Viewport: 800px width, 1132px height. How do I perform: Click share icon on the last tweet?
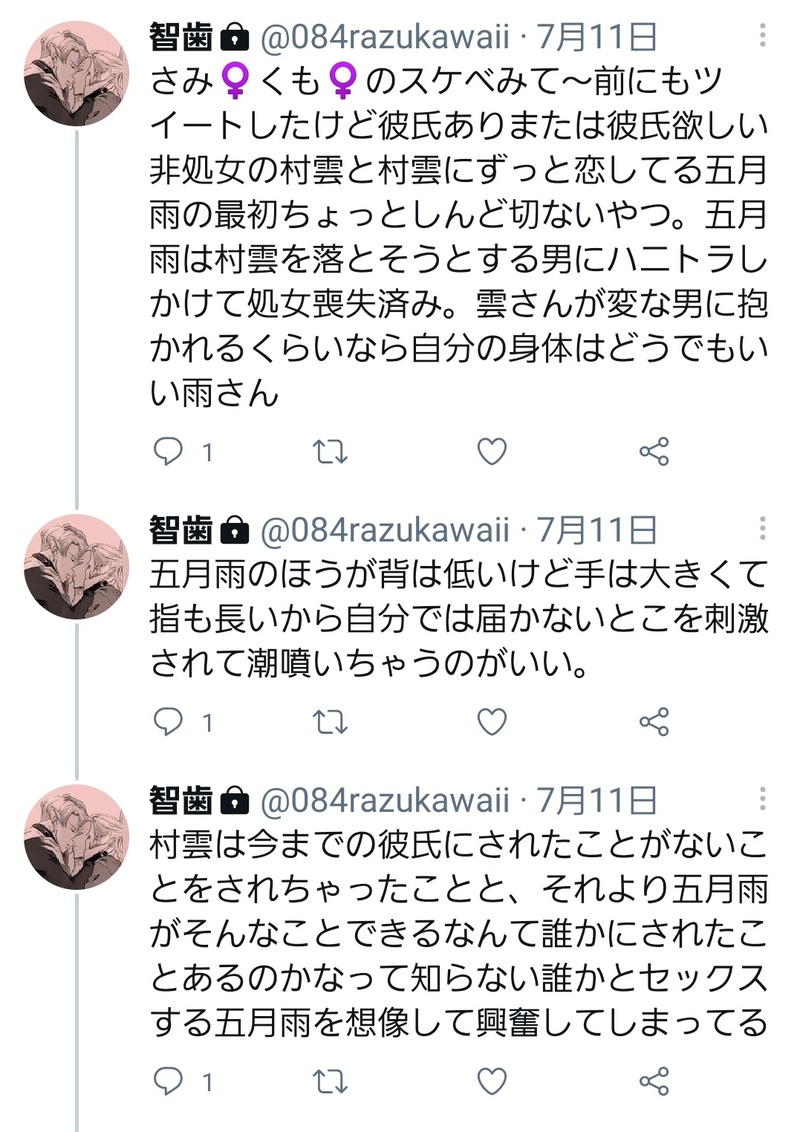[x=653, y=1080]
